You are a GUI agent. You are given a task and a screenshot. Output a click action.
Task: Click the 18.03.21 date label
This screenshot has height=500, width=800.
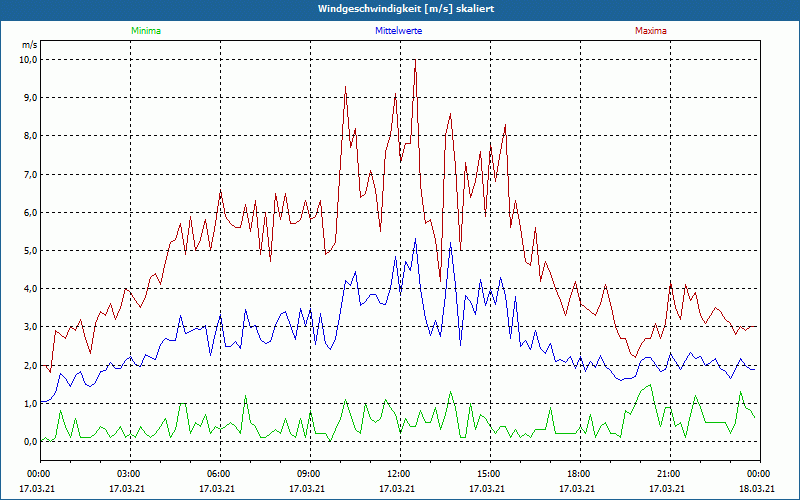pos(757,489)
